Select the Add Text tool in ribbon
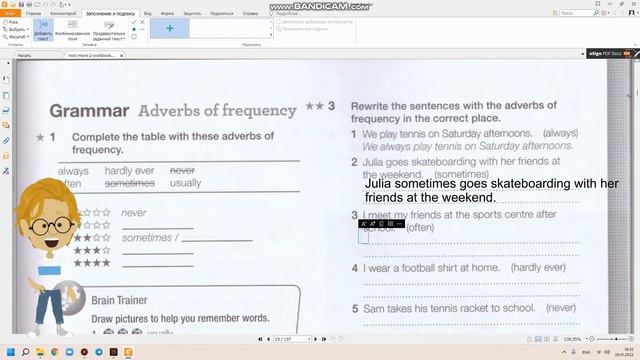The height and width of the screenshot is (360, 640). pos(43,30)
